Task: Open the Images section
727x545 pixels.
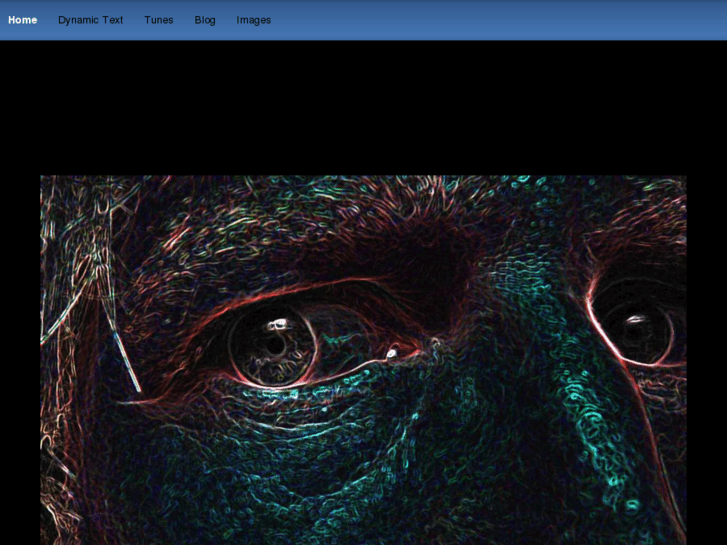Action: [254, 20]
